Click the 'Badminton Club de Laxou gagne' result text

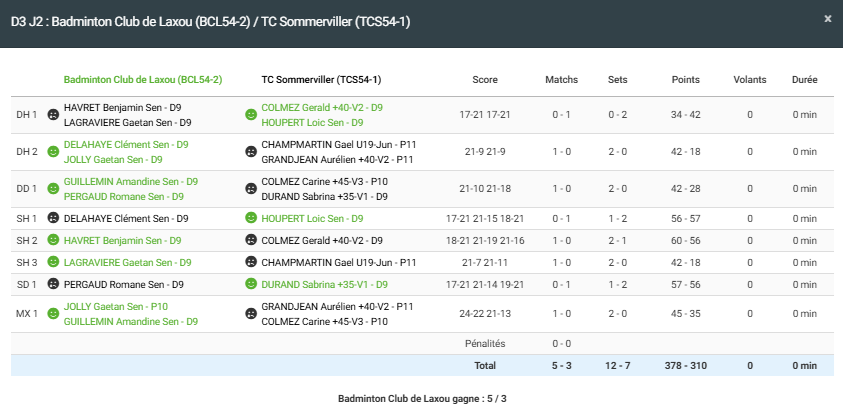click(422, 399)
